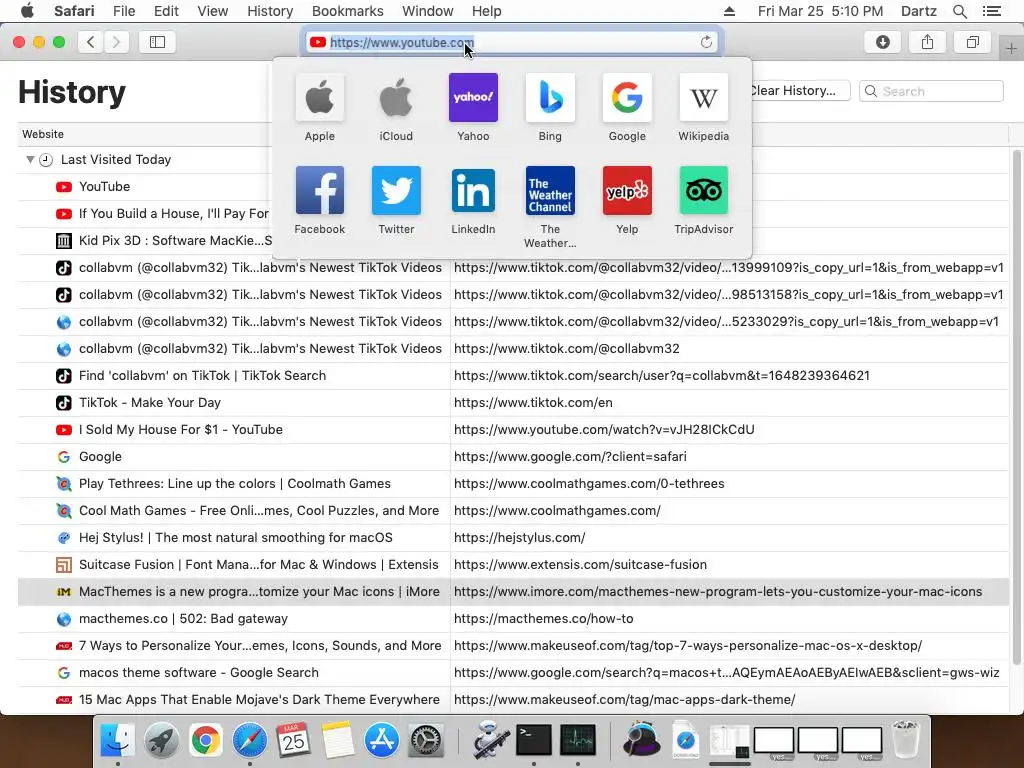This screenshot has height=768, width=1024.
Task: Open the Bookmarks menu
Action: click(x=347, y=11)
